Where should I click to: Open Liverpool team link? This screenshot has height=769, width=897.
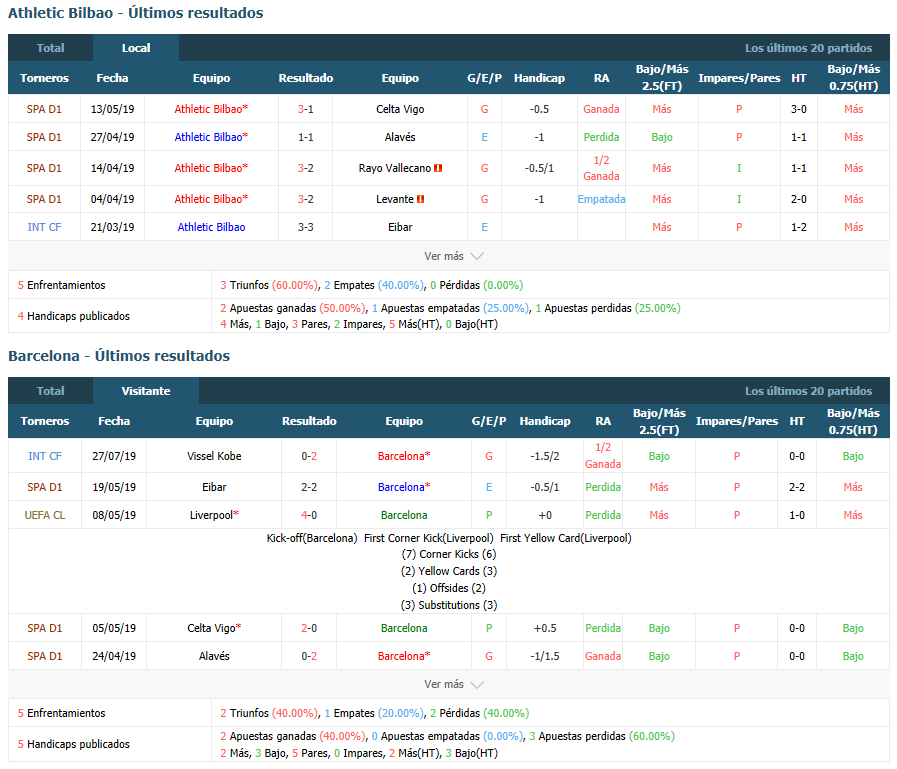pyautogui.click(x=214, y=515)
